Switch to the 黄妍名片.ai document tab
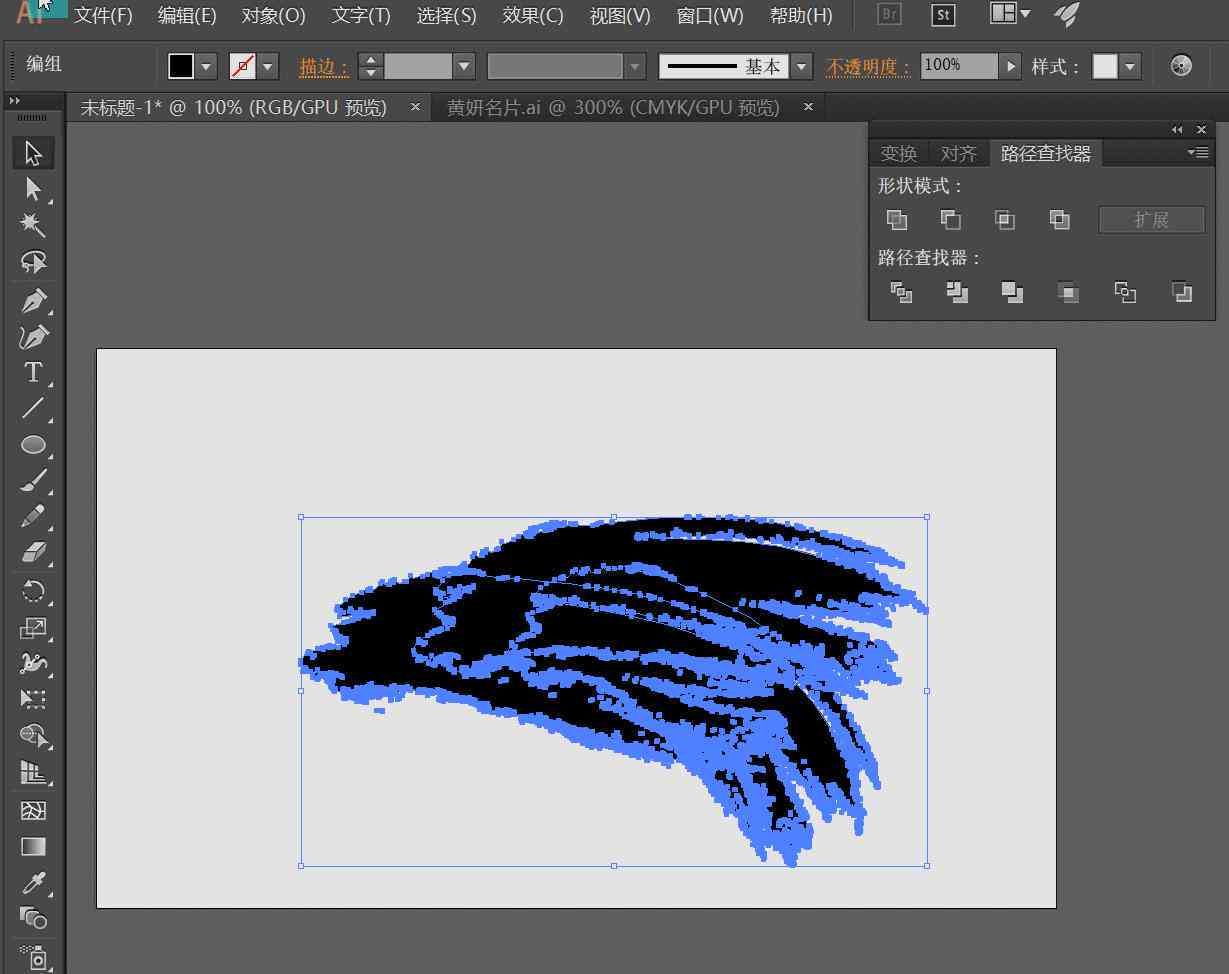Image resolution: width=1229 pixels, height=974 pixels. [x=613, y=108]
